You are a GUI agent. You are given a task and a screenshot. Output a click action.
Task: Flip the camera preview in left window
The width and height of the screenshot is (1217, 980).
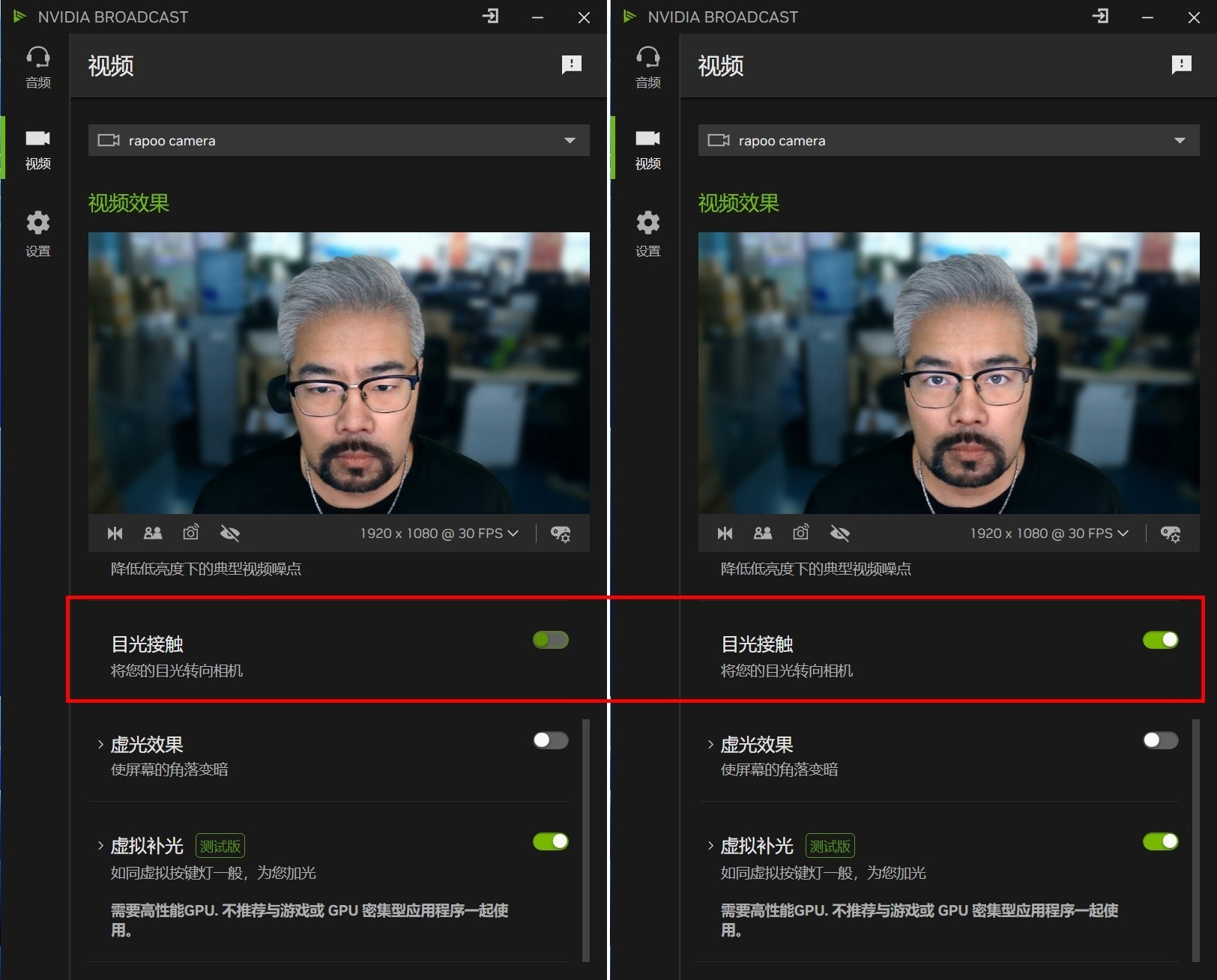point(115,533)
